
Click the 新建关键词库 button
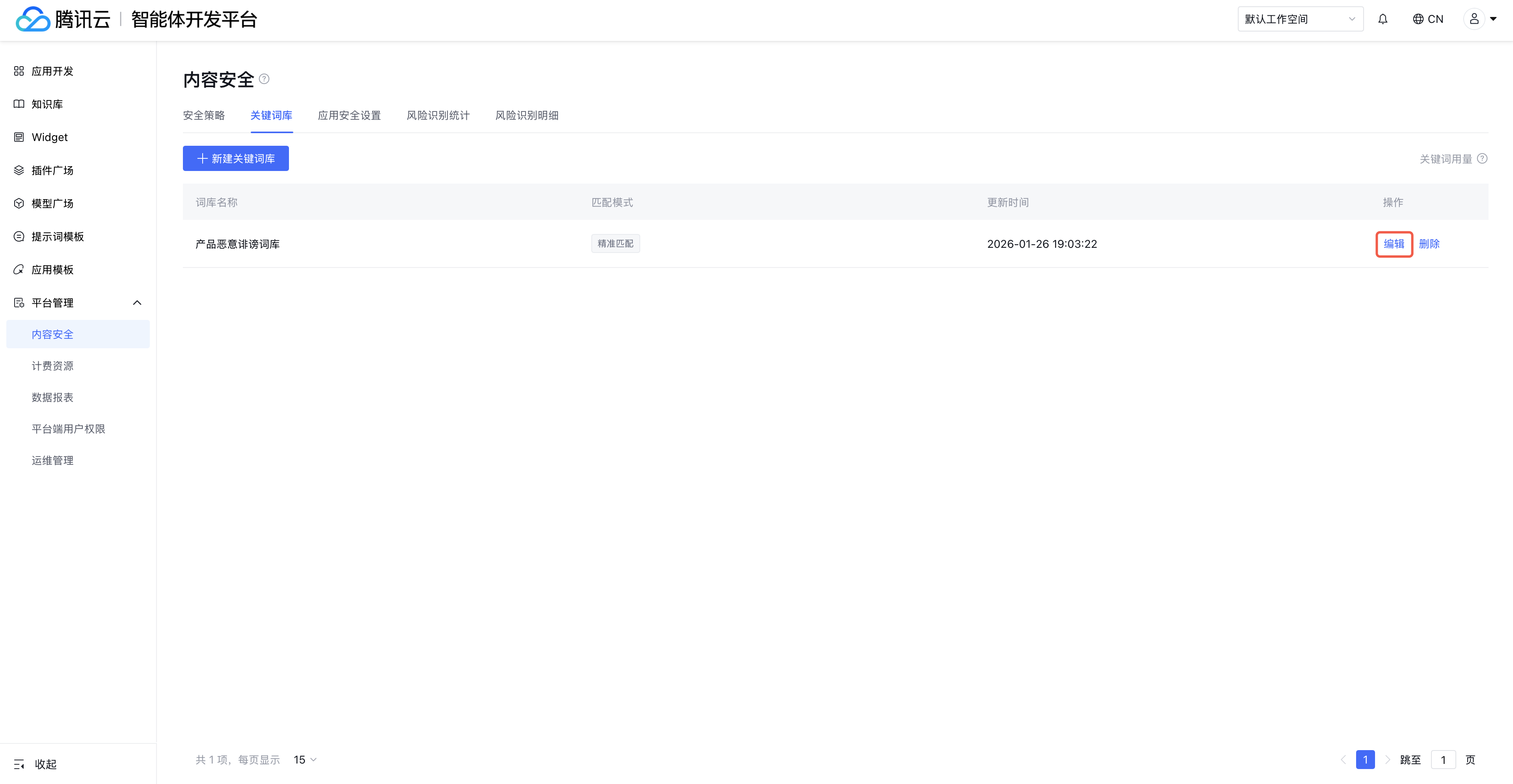[235, 158]
